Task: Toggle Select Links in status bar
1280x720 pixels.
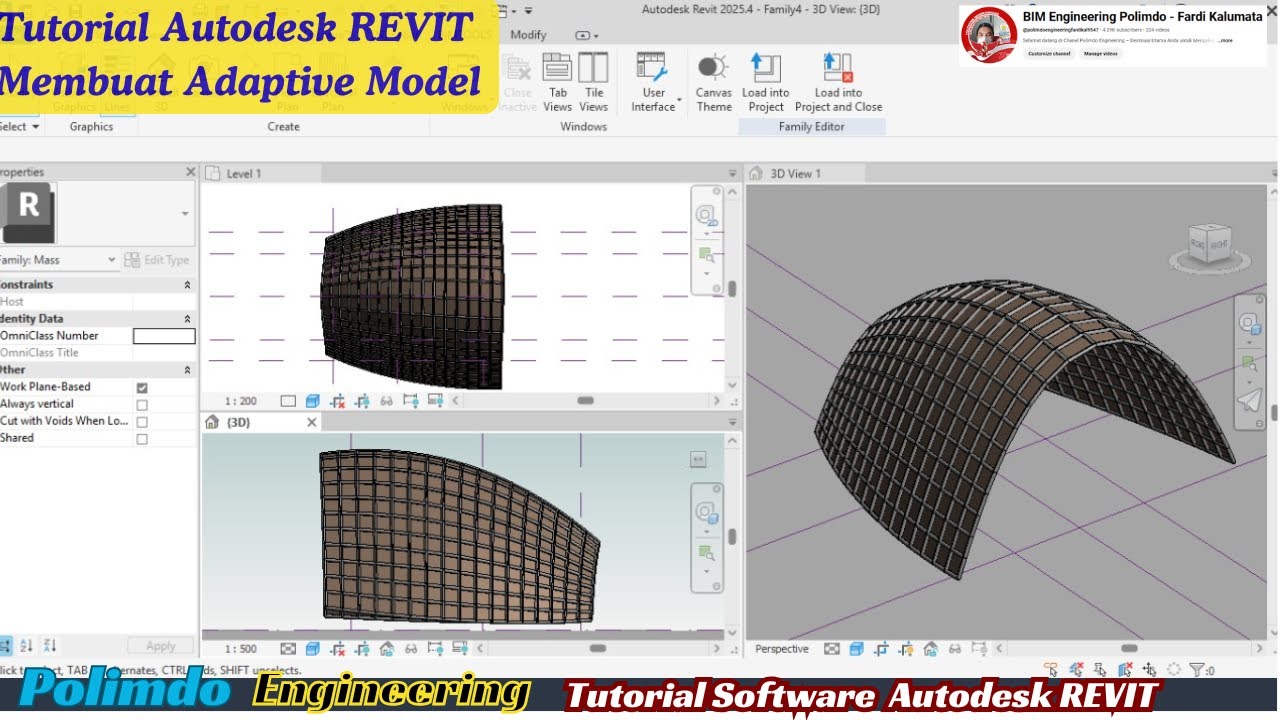Action: tap(1051, 670)
